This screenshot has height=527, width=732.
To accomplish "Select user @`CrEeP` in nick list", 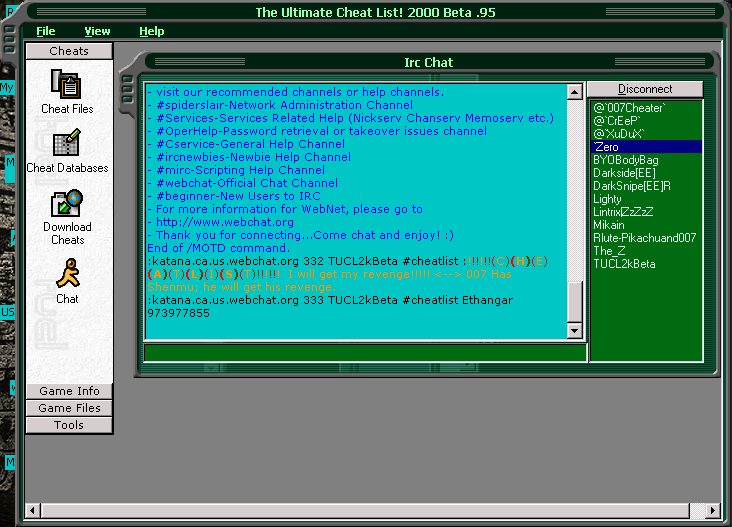I will pos(647,121).
